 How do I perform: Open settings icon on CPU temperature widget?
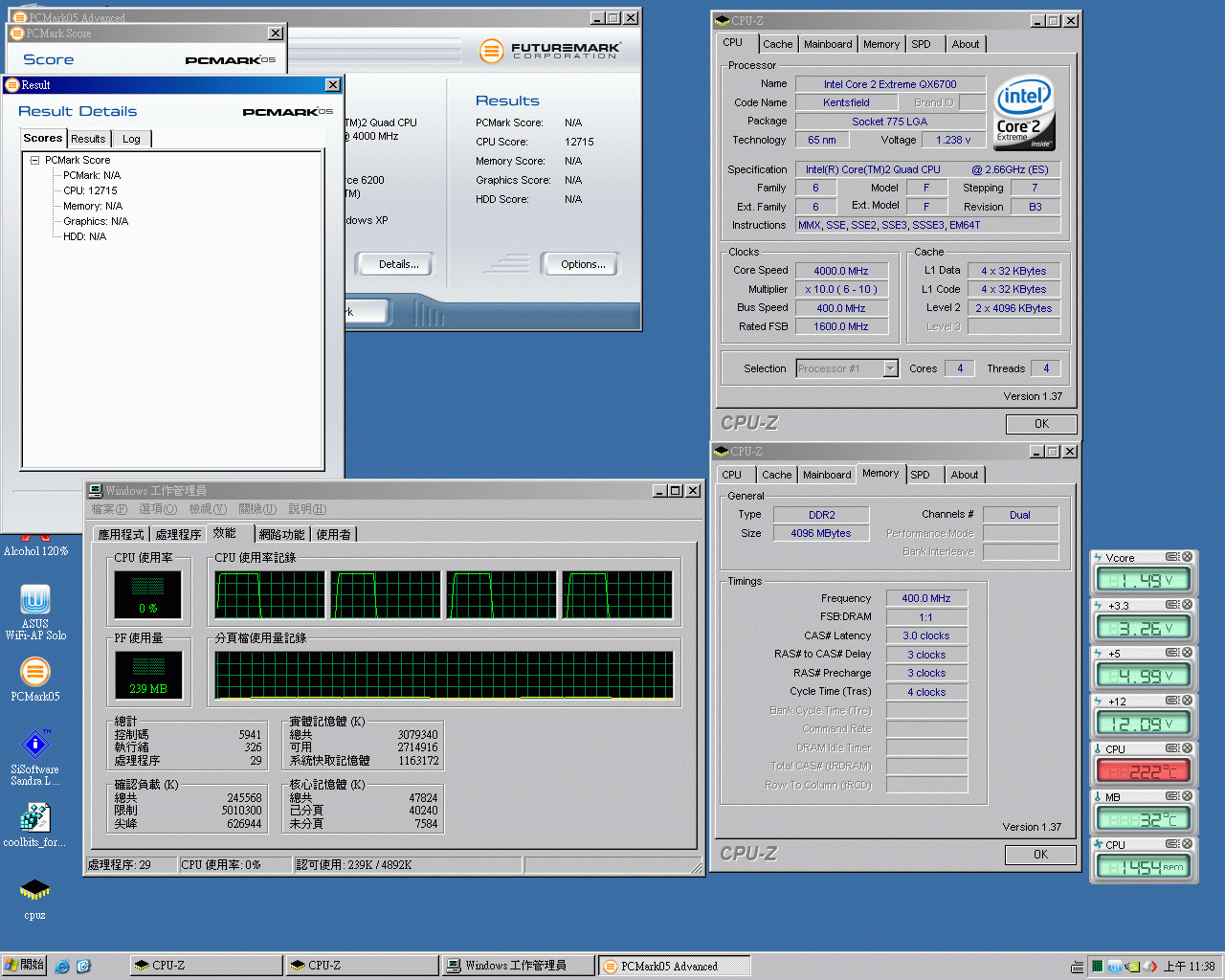point(1171,748)
